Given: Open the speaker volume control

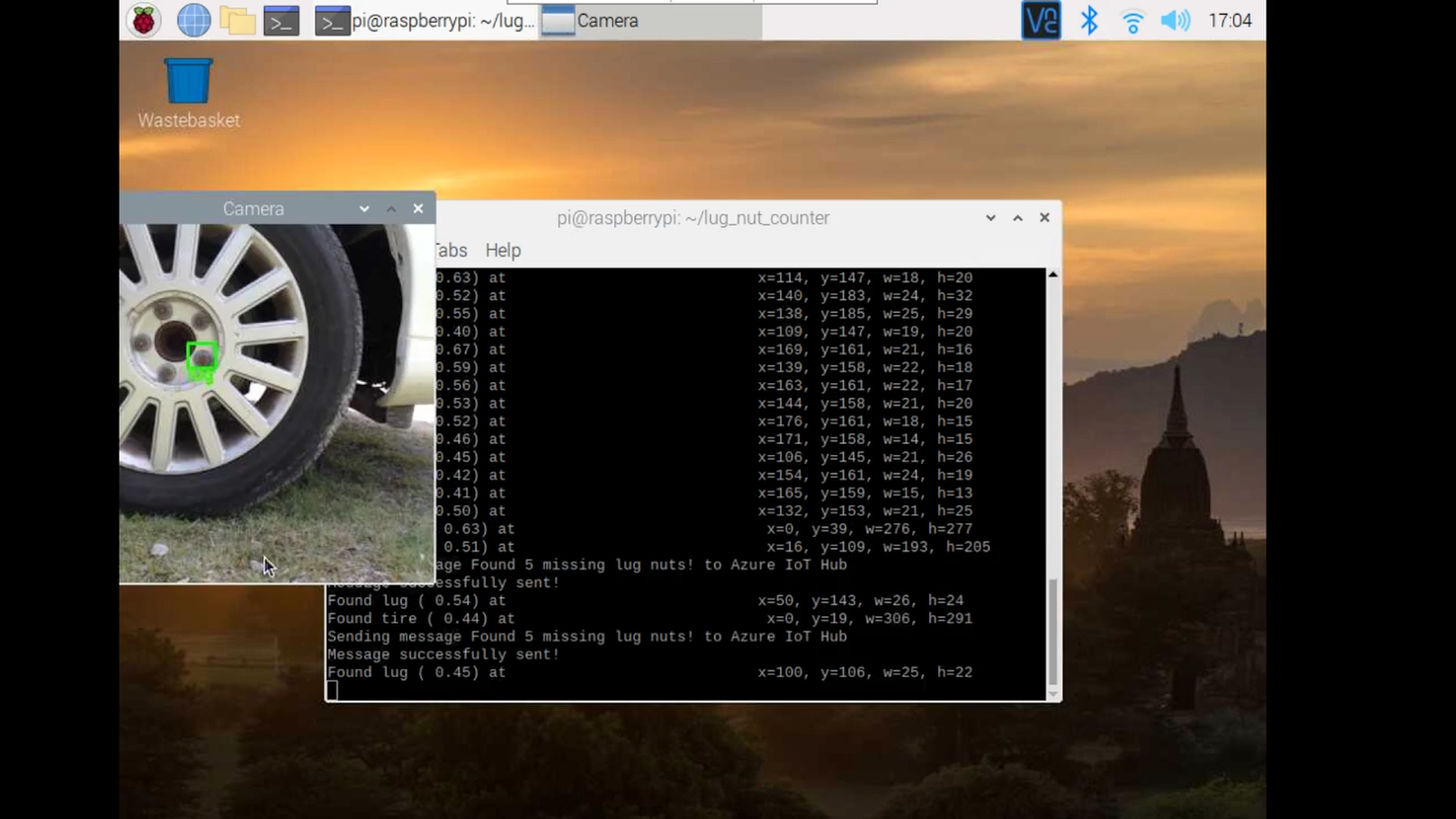Looking at the screenshot, I should pos(1175,20).
